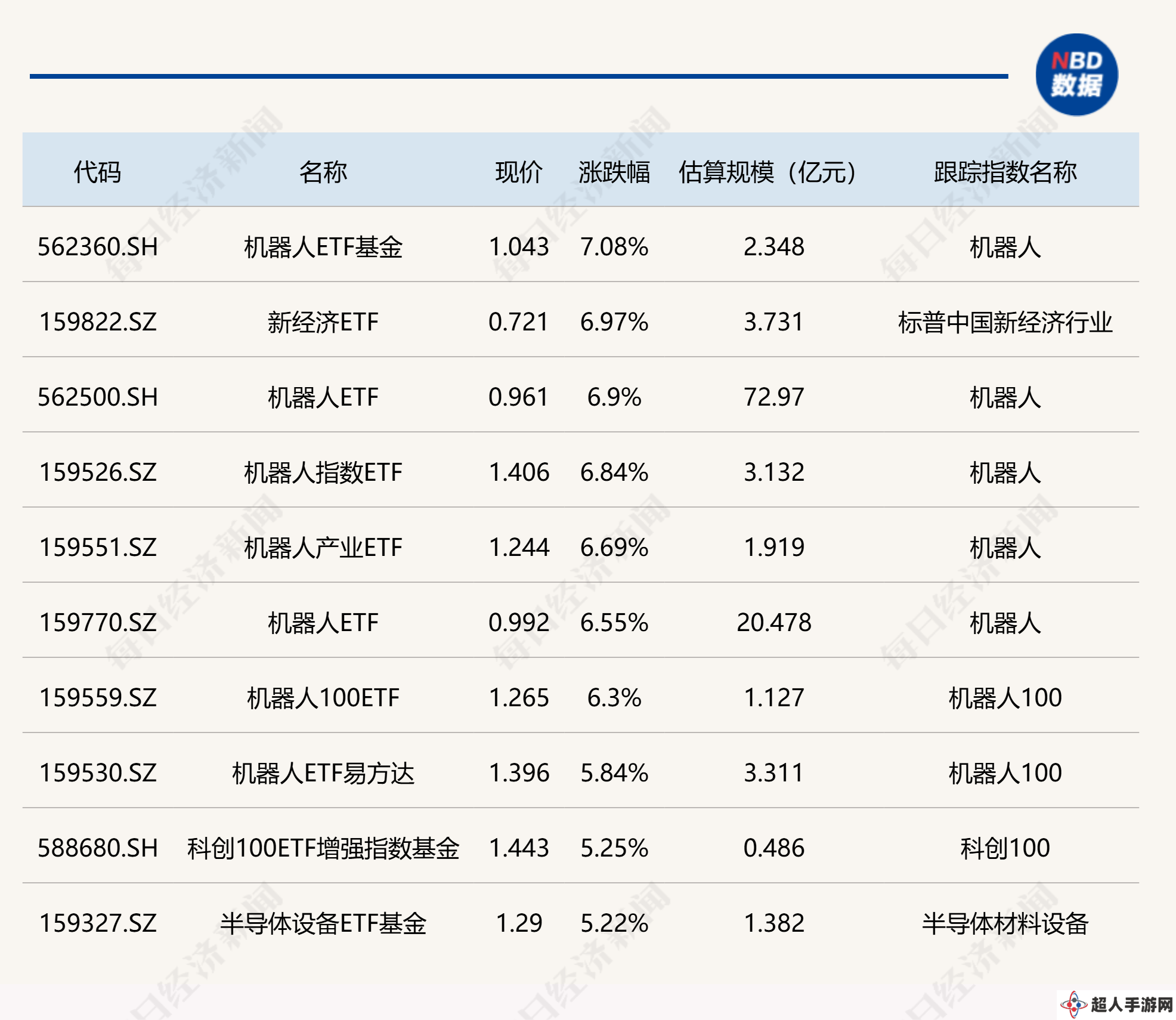1176x1020 pixels.
Task: Click the change value 6.84%
Action: pos(614,472)
